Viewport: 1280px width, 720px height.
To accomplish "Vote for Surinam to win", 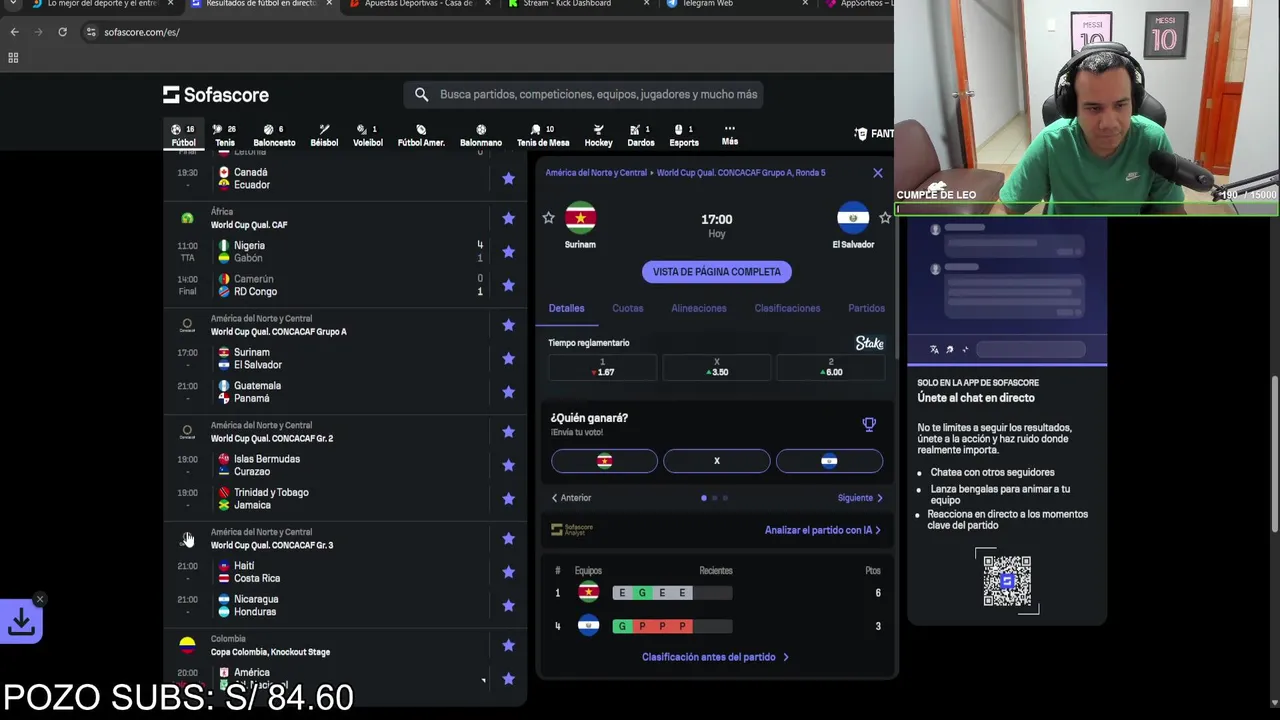I will 604,461.
